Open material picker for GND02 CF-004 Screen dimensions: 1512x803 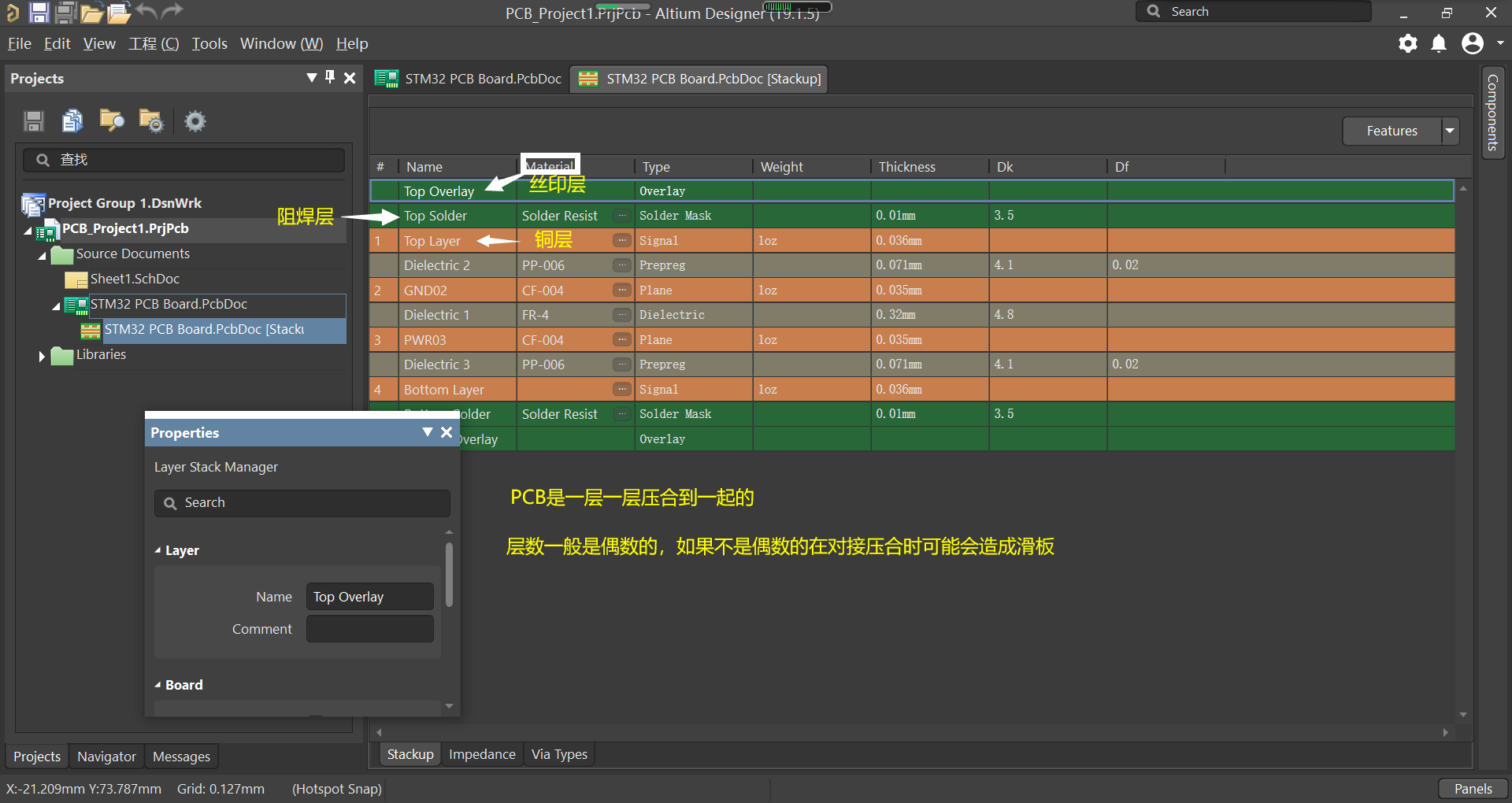622,290
